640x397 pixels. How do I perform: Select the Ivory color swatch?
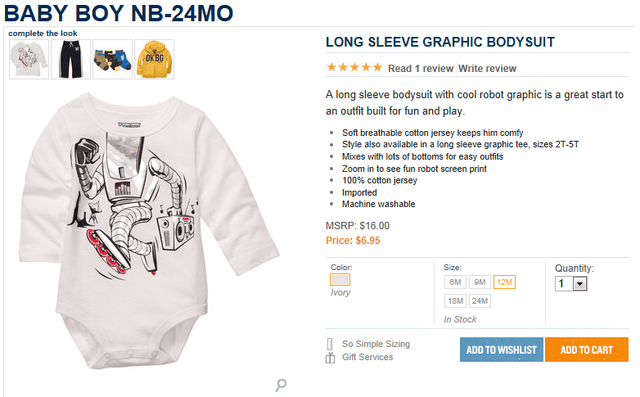pos(340,280)
